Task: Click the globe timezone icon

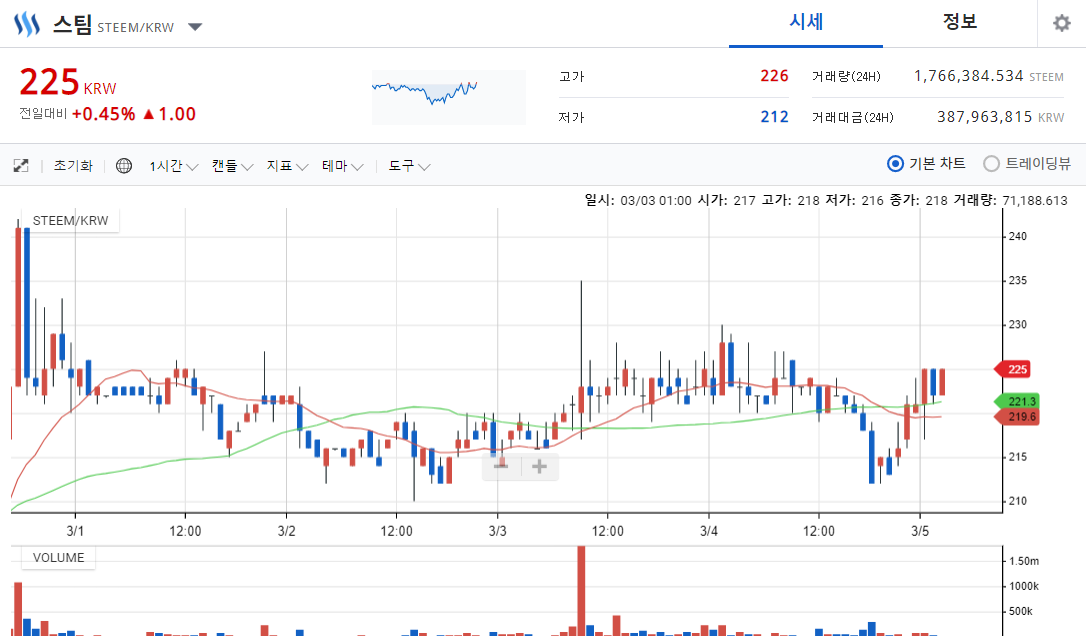Action: (x=124, y=166)
